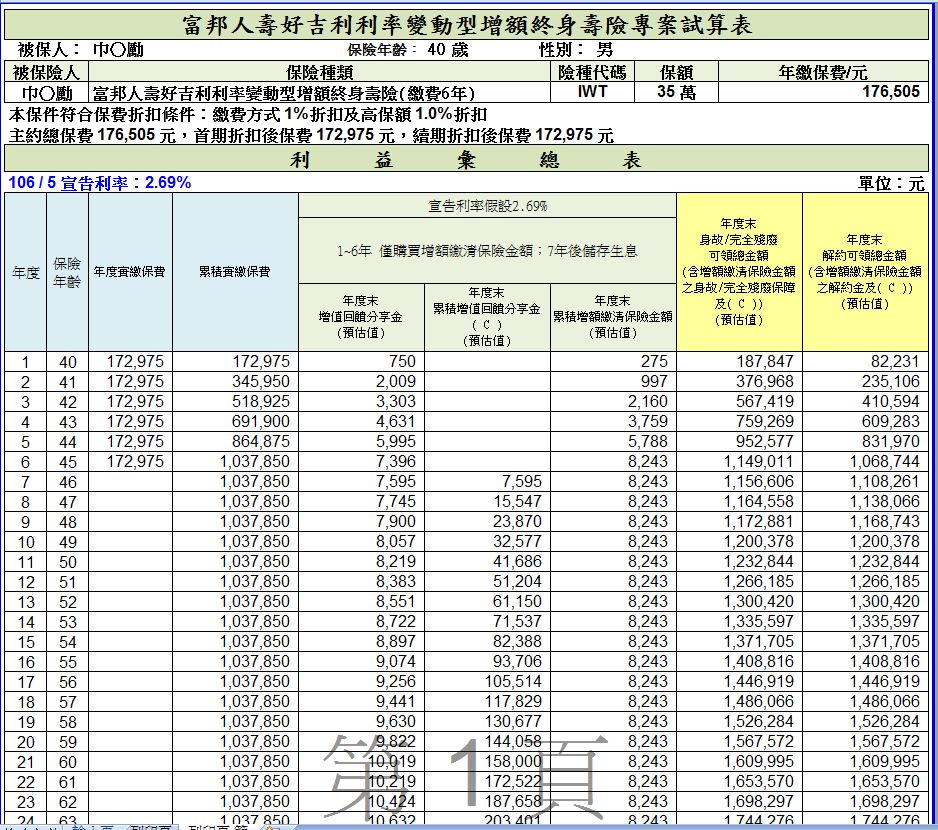Click the cell containing 345,950
Image resolution: width=938 pixels, height=830 pixels.
click(235, 381)
